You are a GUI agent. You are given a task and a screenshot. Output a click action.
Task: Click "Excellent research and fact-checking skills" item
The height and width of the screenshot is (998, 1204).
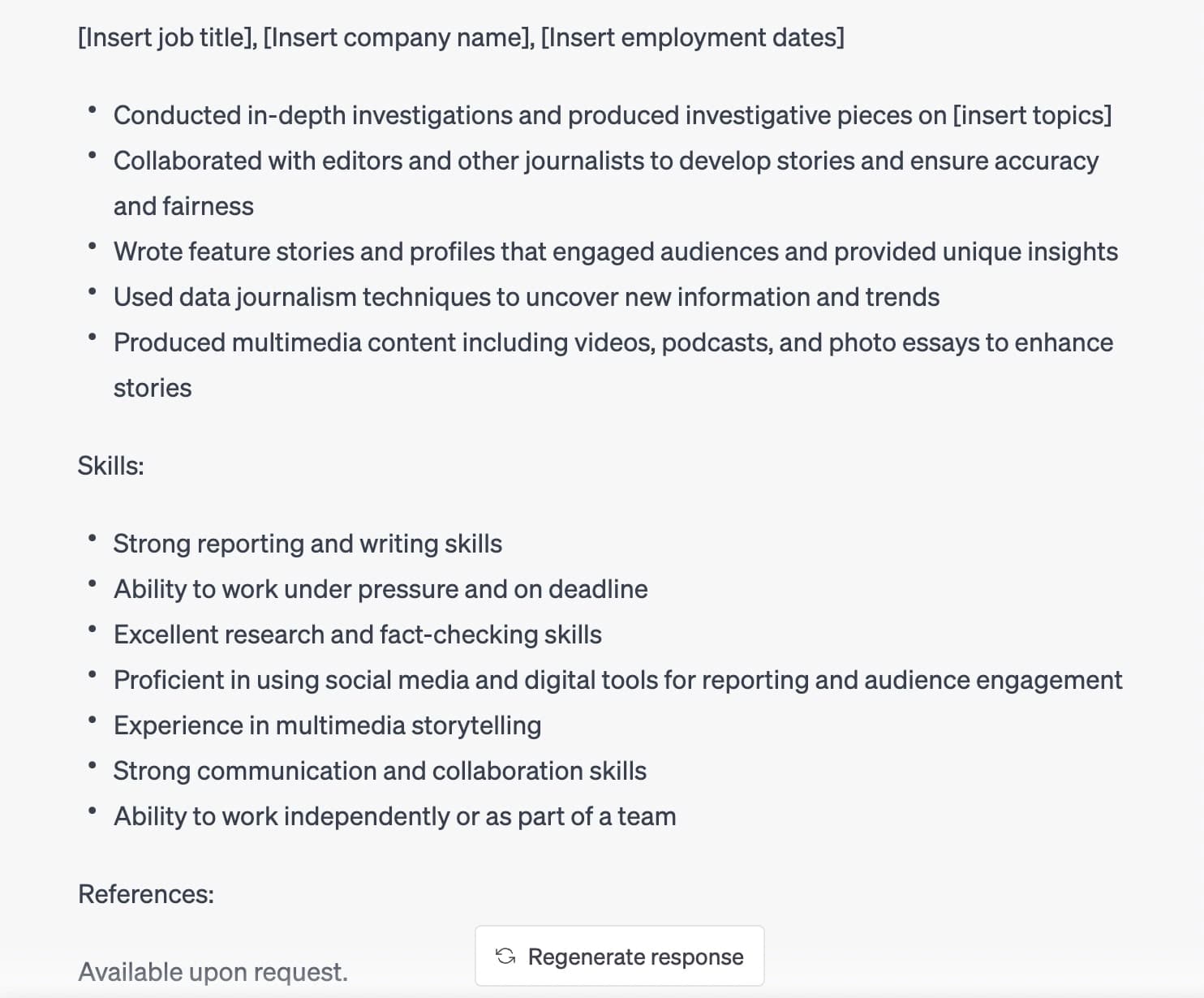[x=357, y=635]
